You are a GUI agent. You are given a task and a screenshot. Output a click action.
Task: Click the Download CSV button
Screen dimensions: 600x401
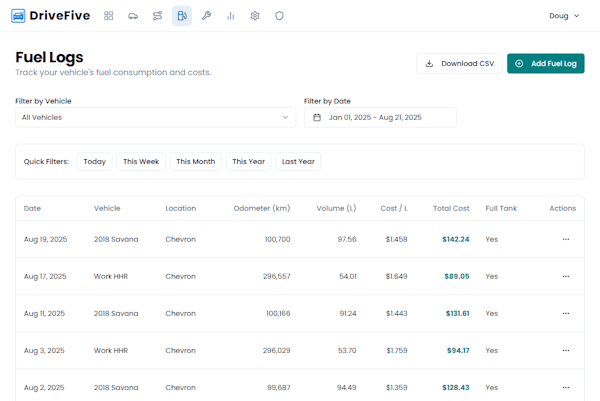click(x=460, y=64)
